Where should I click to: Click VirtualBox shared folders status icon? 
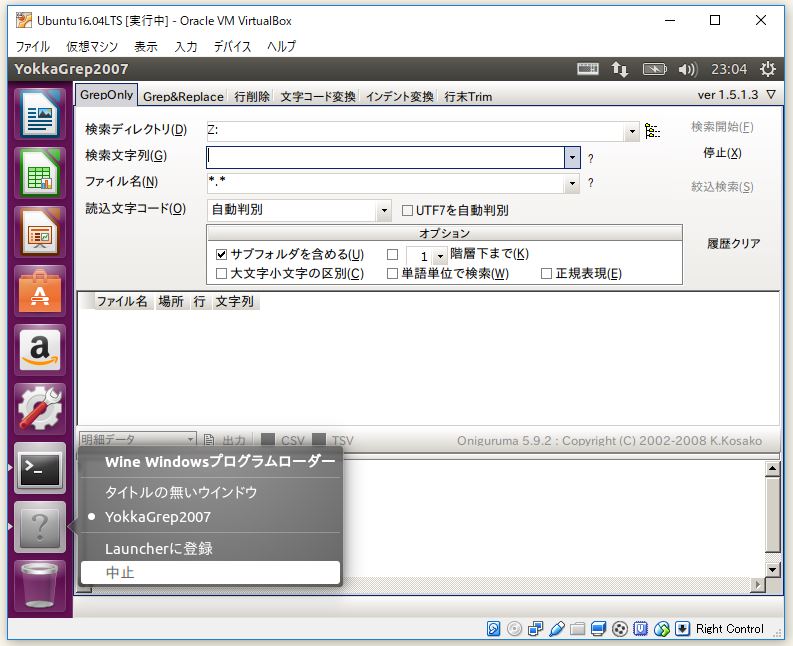577,629
